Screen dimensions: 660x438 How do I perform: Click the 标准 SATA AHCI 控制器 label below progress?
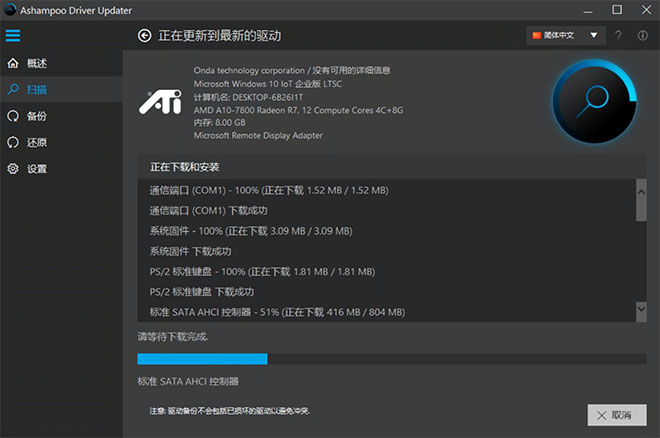point(188,381)
